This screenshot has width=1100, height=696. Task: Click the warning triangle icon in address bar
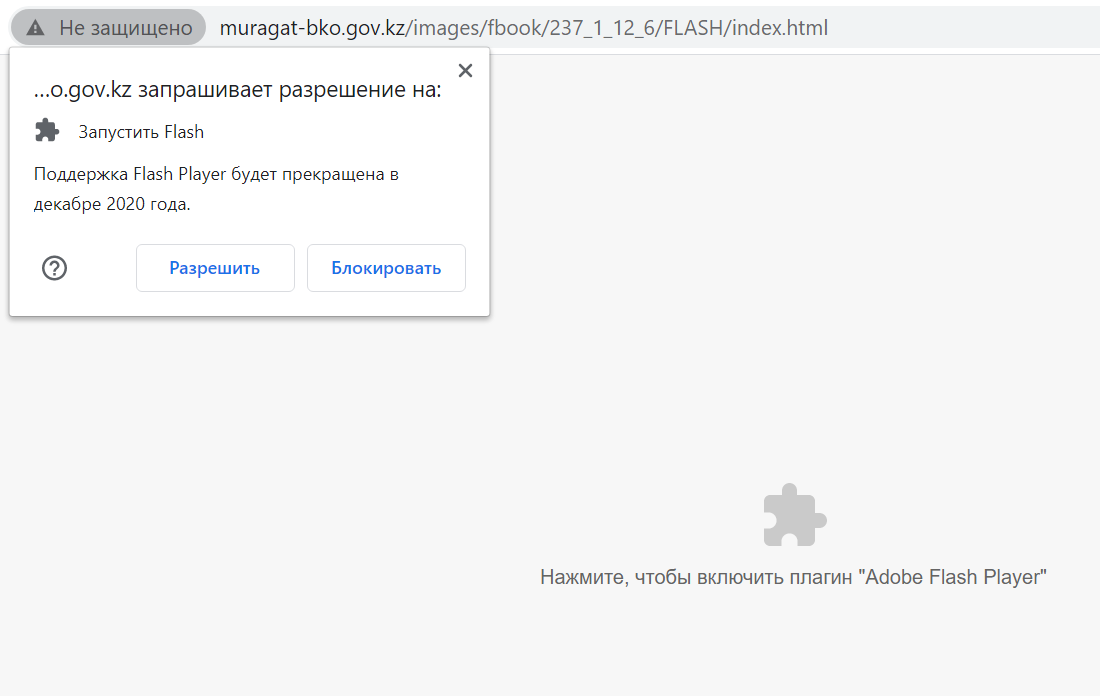tap(35, 27)
